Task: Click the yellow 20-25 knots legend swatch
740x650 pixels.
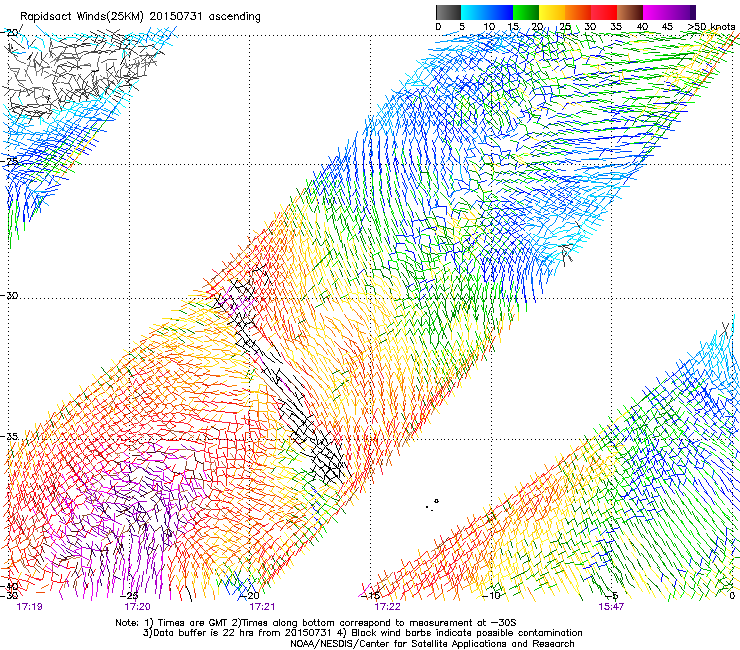Action: [x=552, y=12]
